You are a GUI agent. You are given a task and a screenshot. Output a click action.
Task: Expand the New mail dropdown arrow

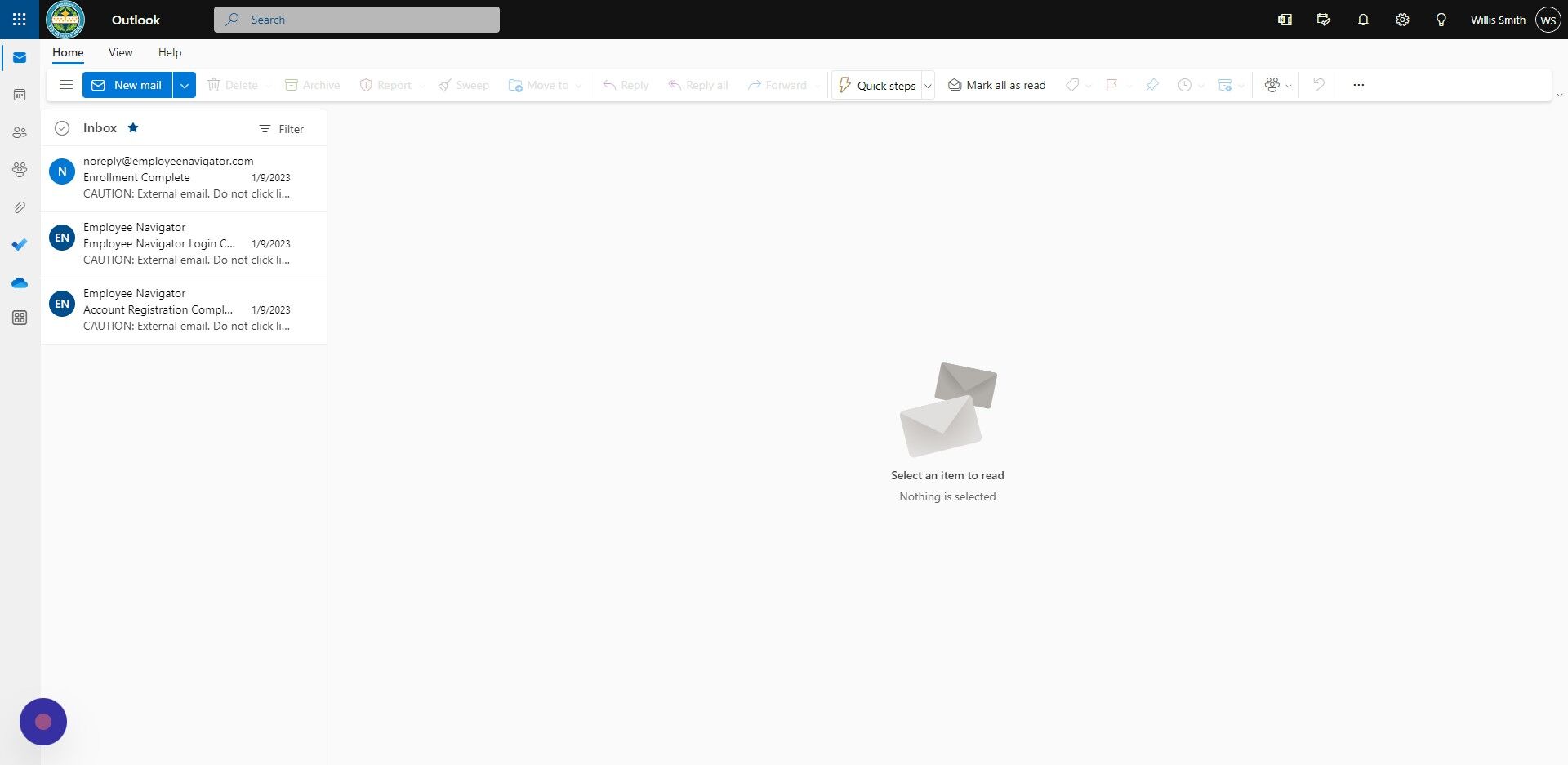(184, 85)
